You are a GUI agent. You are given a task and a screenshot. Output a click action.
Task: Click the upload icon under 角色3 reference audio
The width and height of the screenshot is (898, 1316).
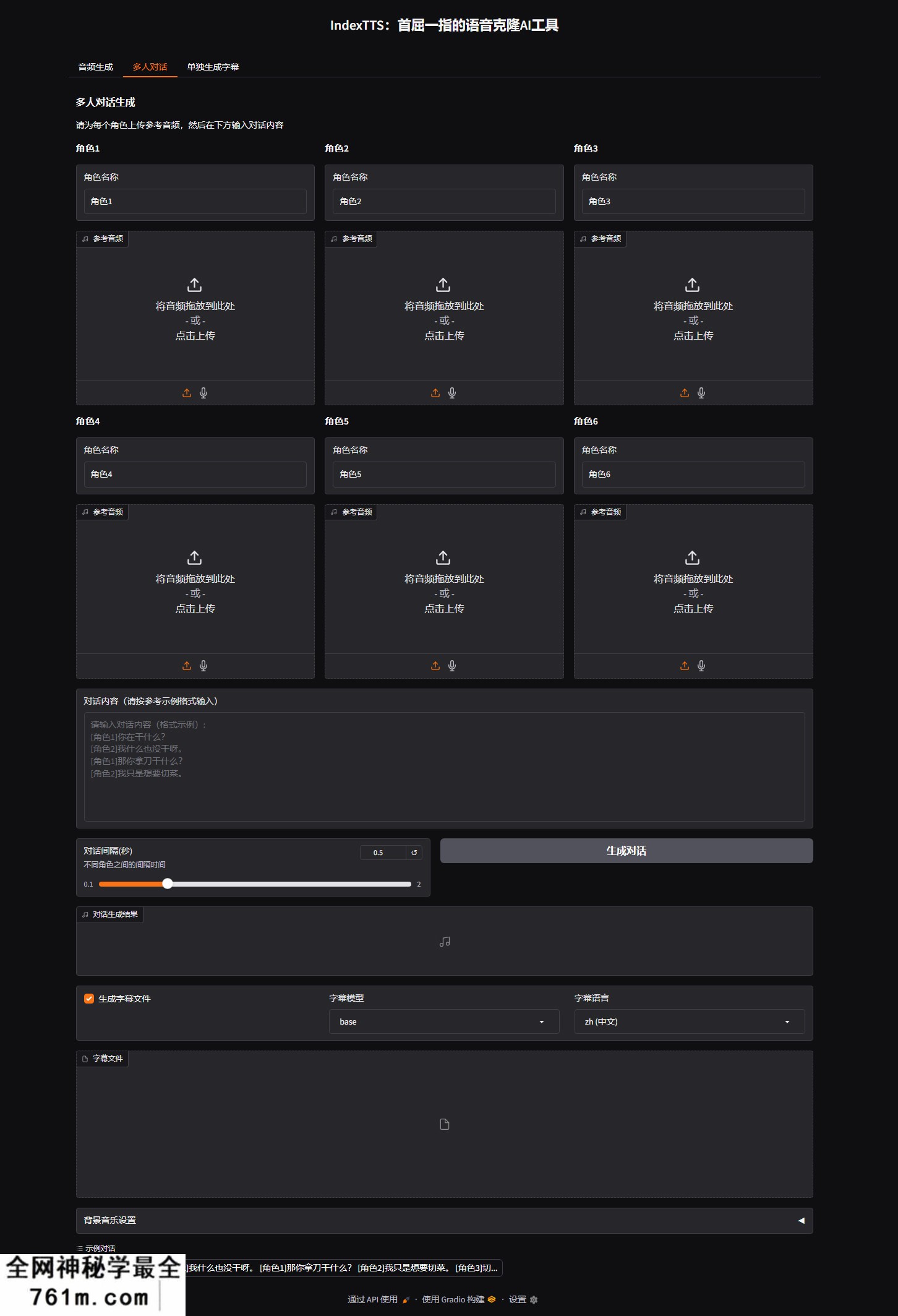[685, 393]
